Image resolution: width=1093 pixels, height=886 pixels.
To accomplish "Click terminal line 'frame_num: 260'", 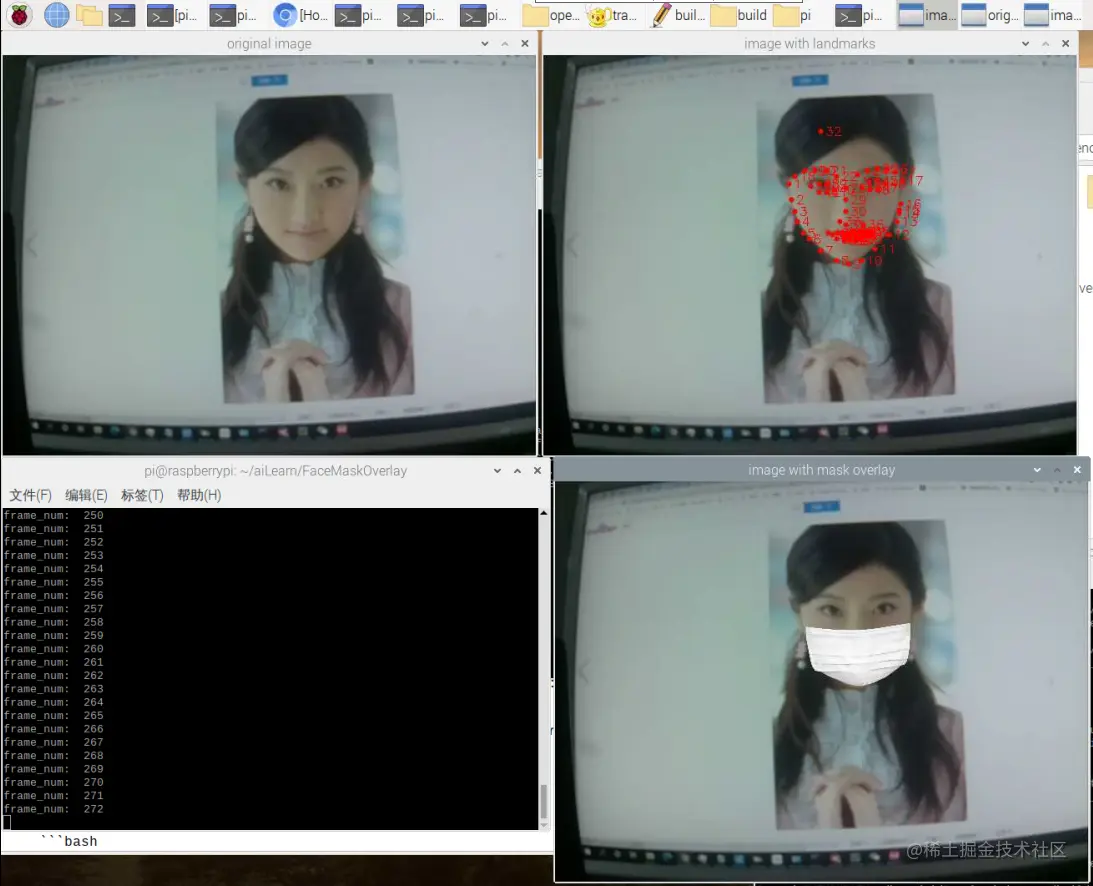I will [53, 648].
